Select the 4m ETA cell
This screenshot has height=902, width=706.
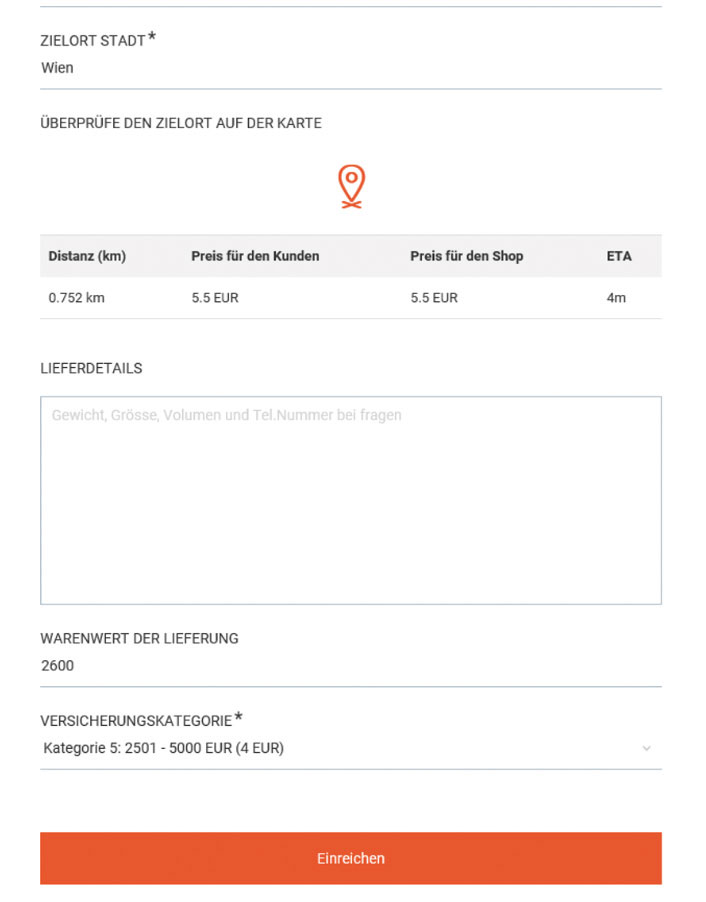(616, 298)
